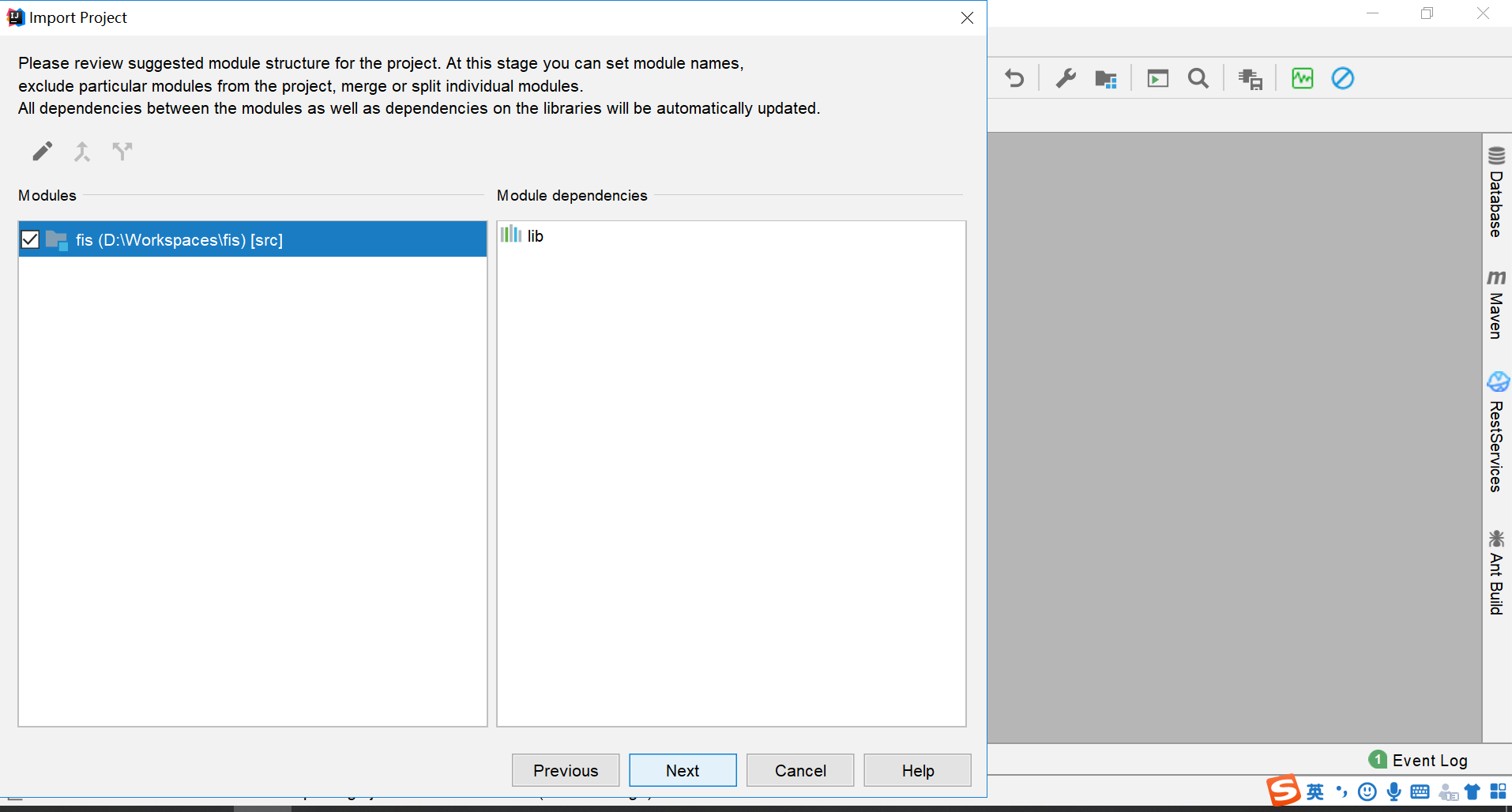Image resolution: width=1512 pixels, height=812 pixels.
Task: Select the fis (D:\Workspaces\fis) module row
Action: pyautogui.click(x=253, y=239)
